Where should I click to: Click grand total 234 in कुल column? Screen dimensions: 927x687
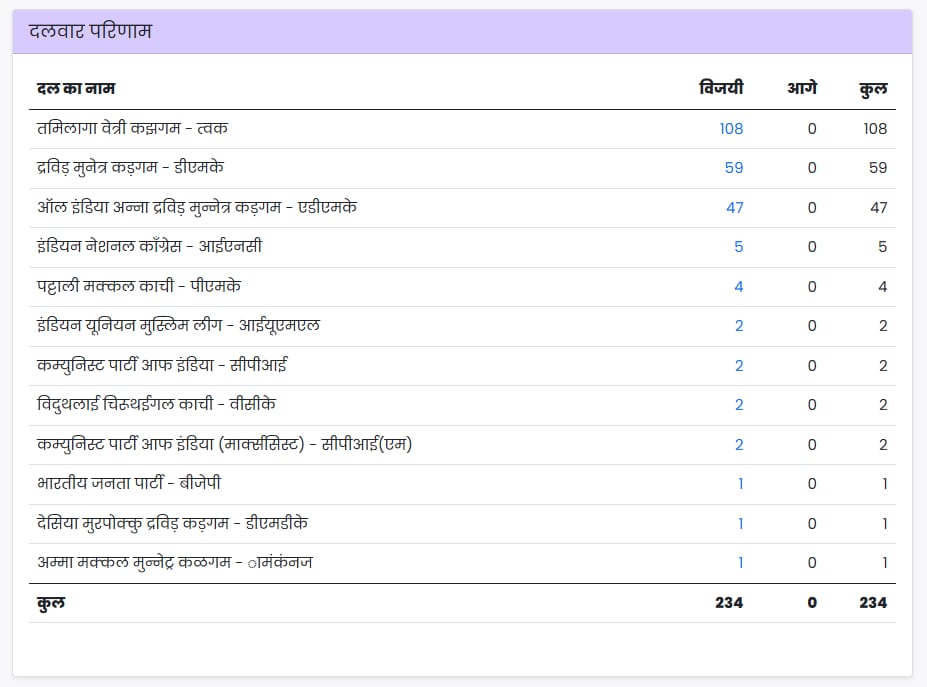tap(873, 603)
